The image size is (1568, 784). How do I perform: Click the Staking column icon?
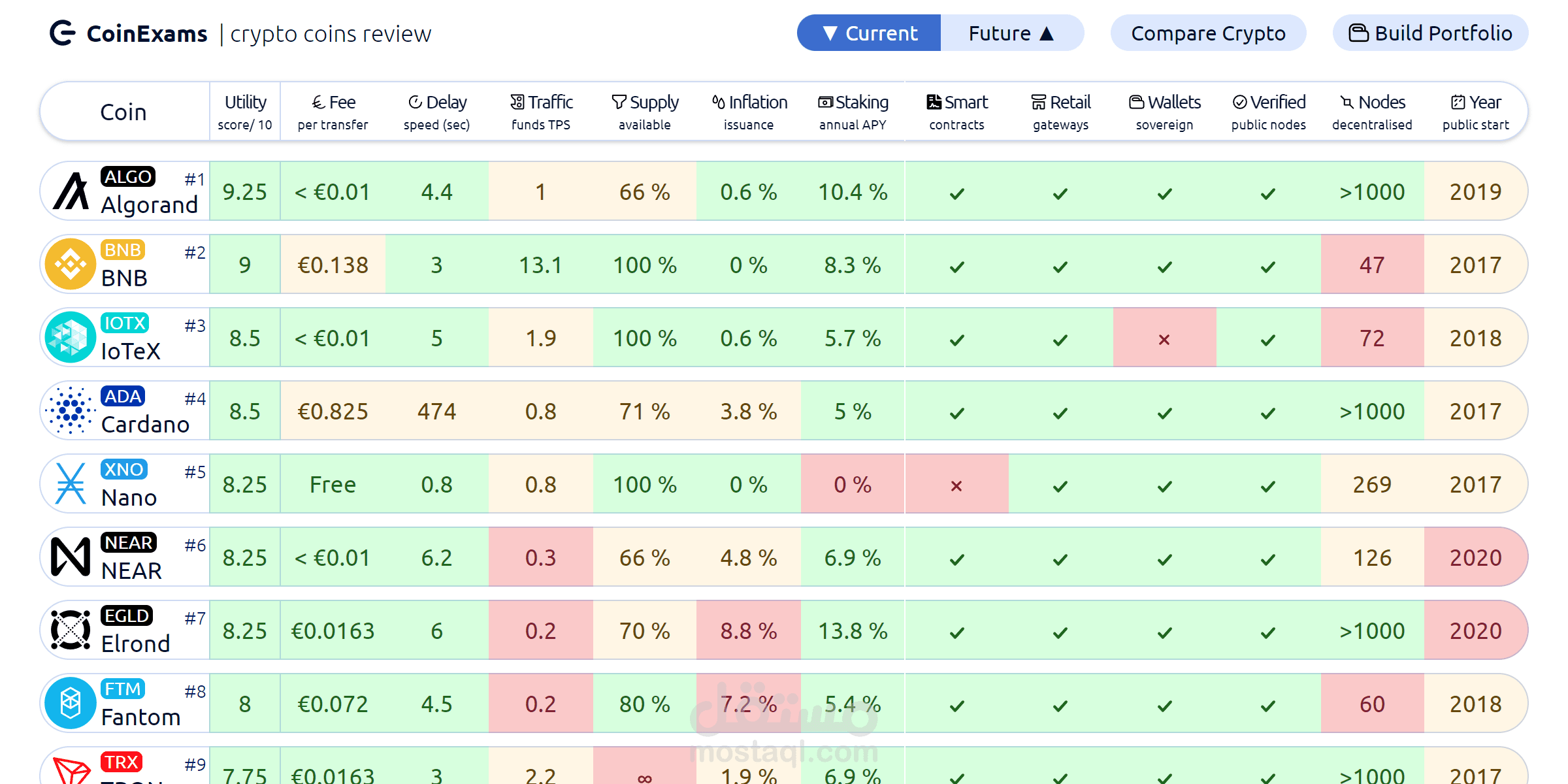[826, 103]
